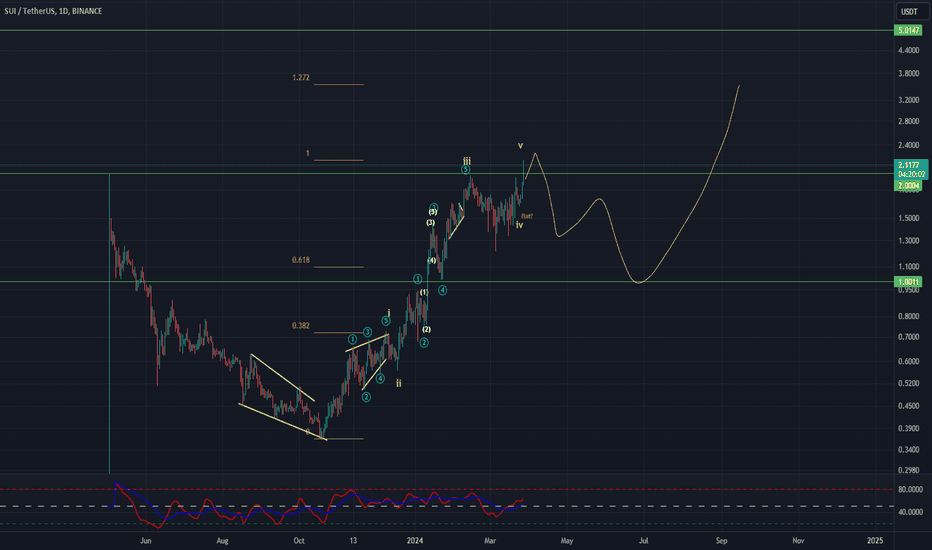The height and width of the screenshot is (550, 932).
Task: Click the Nov date on time axis
Action: (x=798, y=540)
